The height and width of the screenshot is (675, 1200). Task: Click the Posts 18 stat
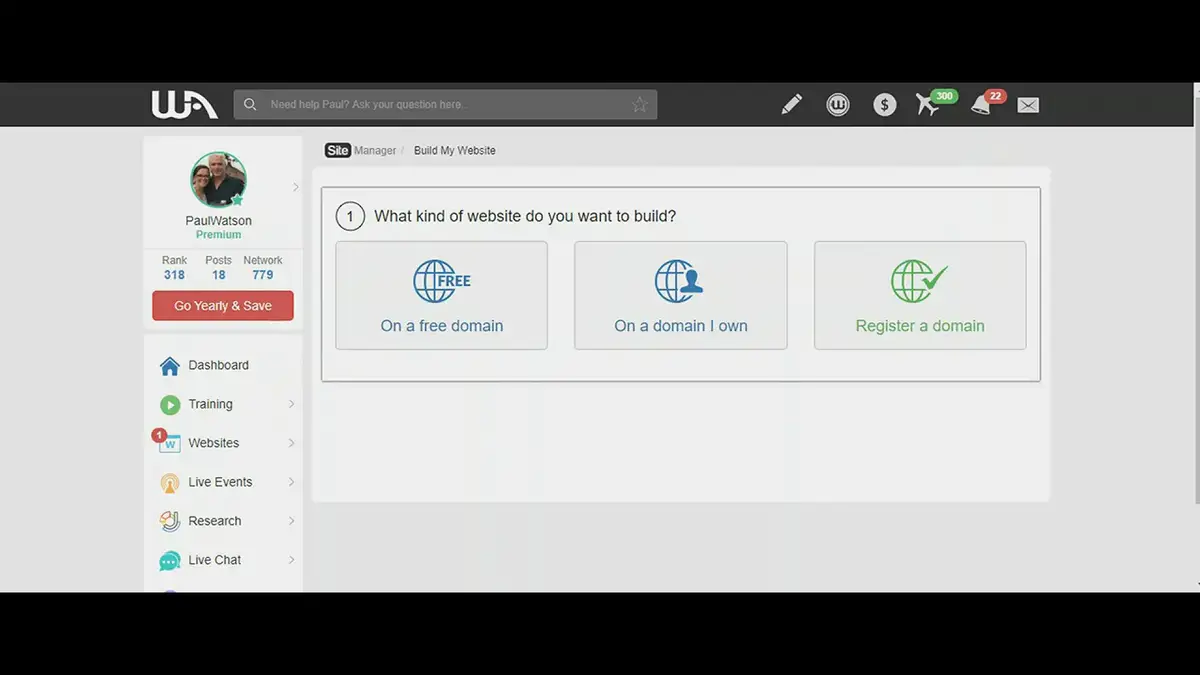[x=218, y=267]
